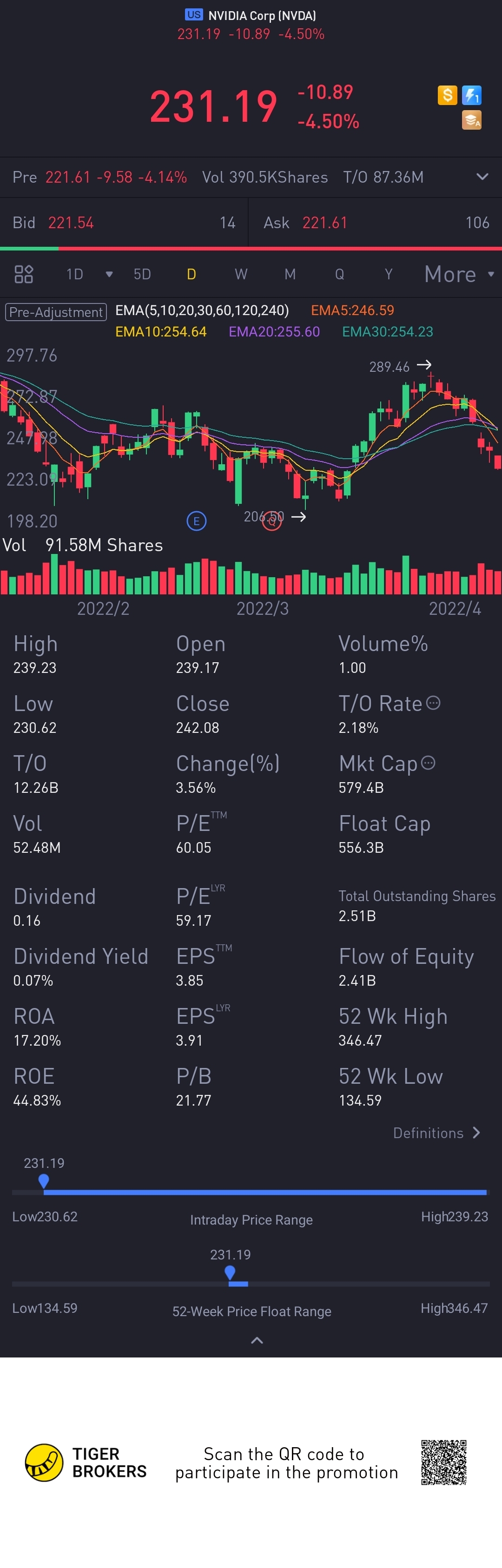Expand the pre-market quote details chevron

pos(482,177)
